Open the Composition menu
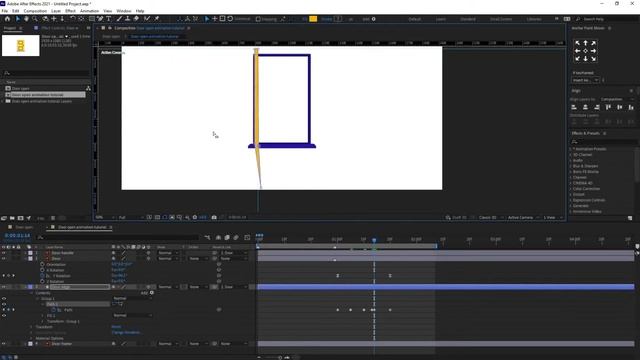 pos(35,11)
